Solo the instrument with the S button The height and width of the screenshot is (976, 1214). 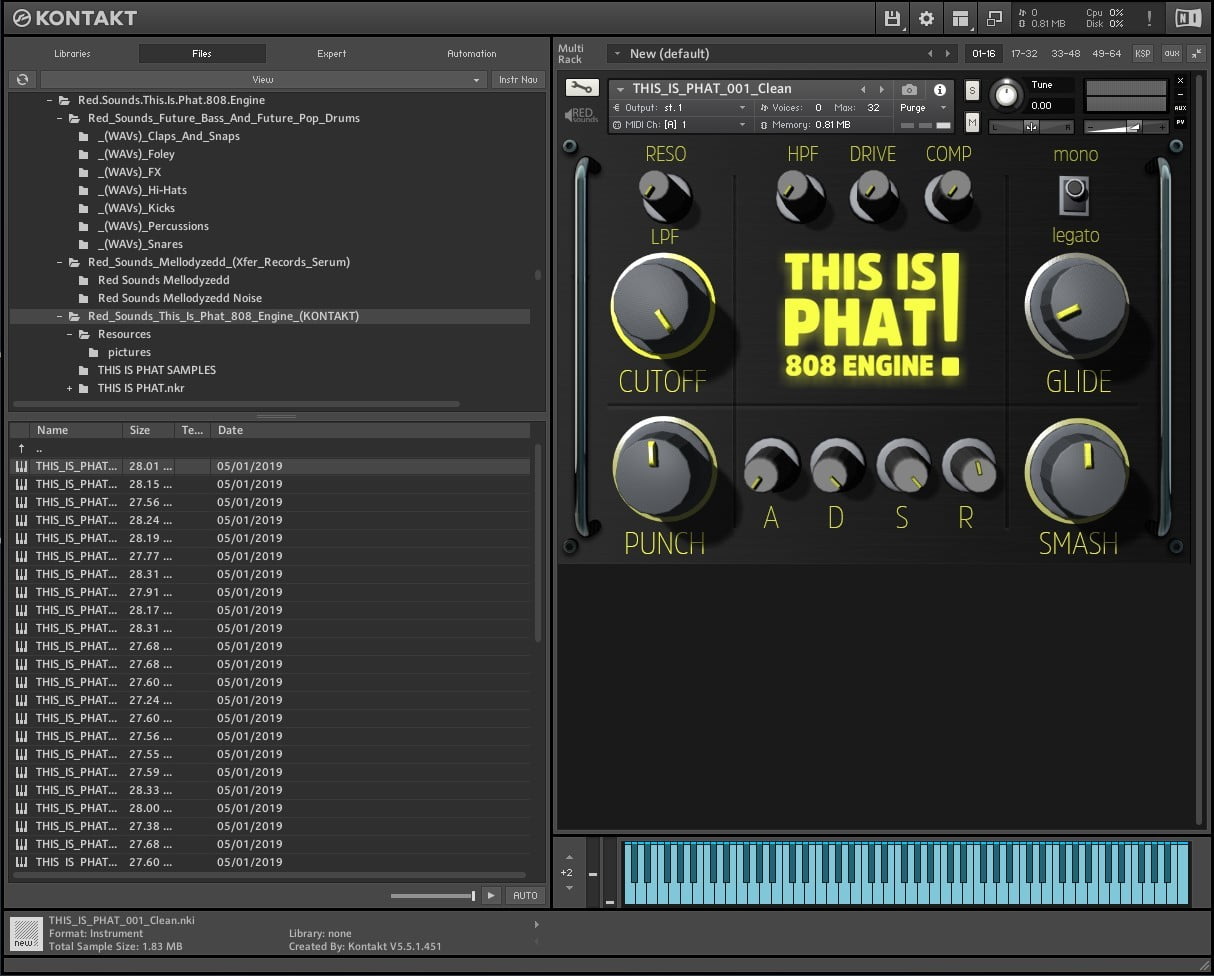972,91
